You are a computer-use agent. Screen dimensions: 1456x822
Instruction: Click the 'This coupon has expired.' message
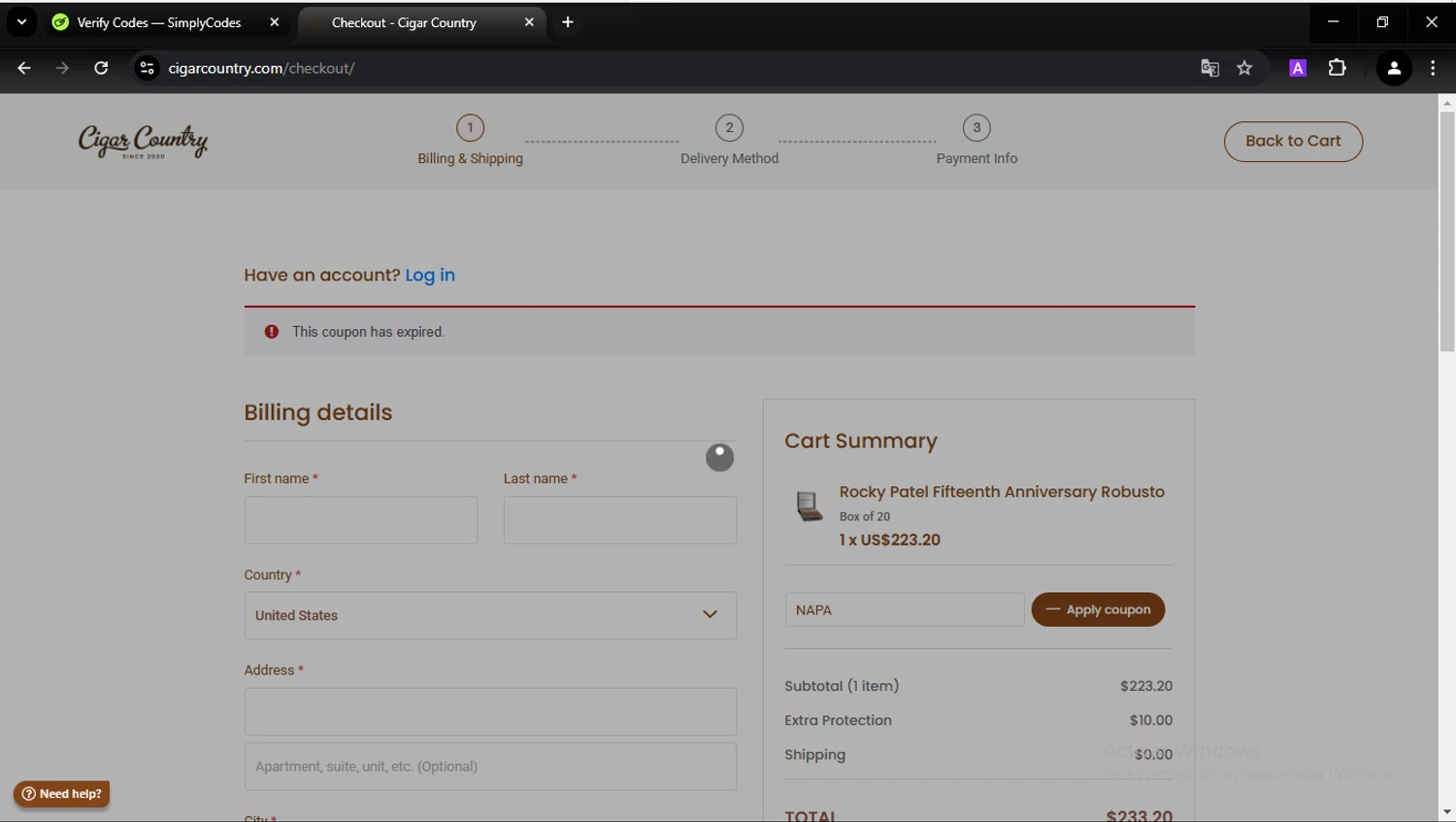[x=368, y=332]
